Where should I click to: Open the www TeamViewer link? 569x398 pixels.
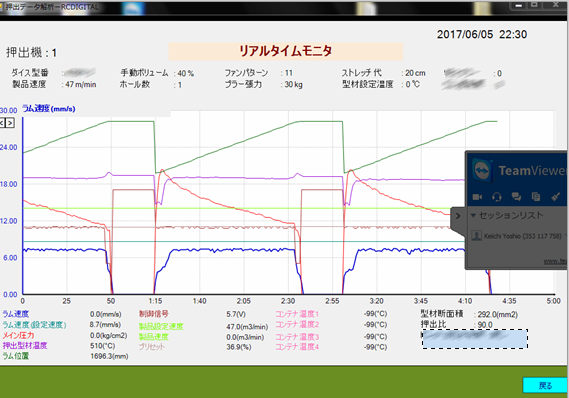[x=555, y=261]
